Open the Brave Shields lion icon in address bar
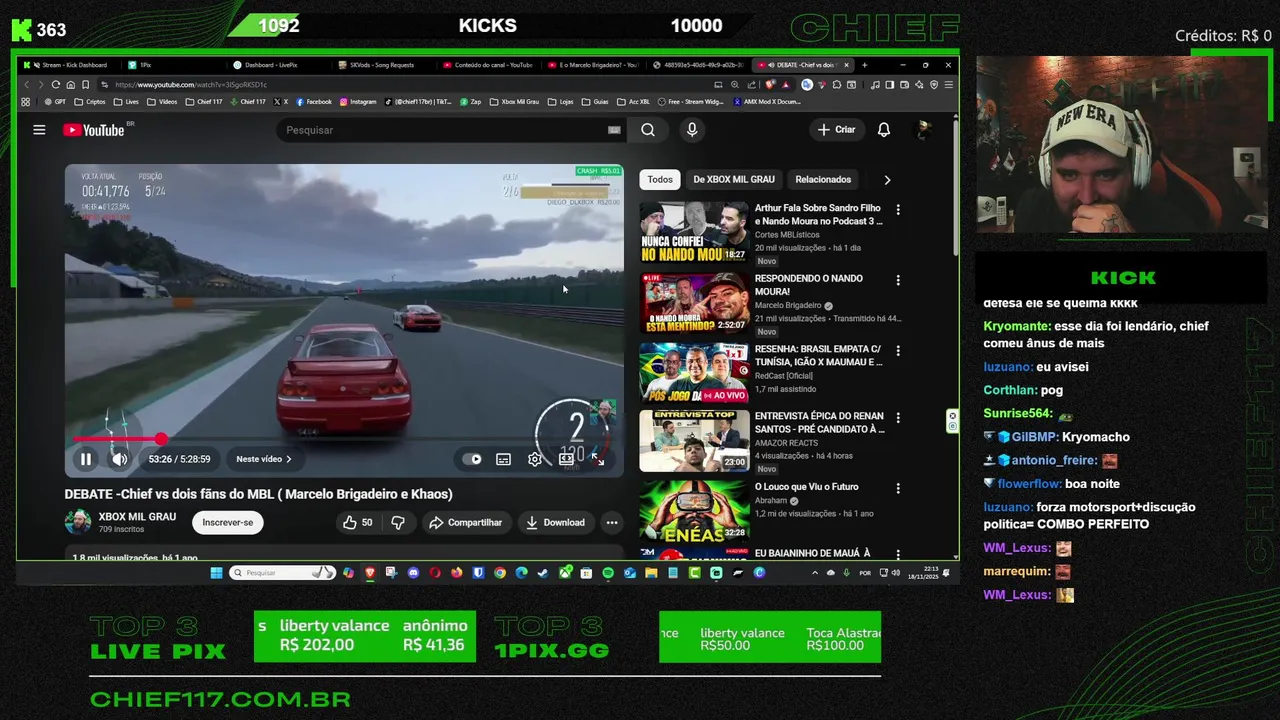The height and width of the screenshot is (720, 1280). point(769,85)
